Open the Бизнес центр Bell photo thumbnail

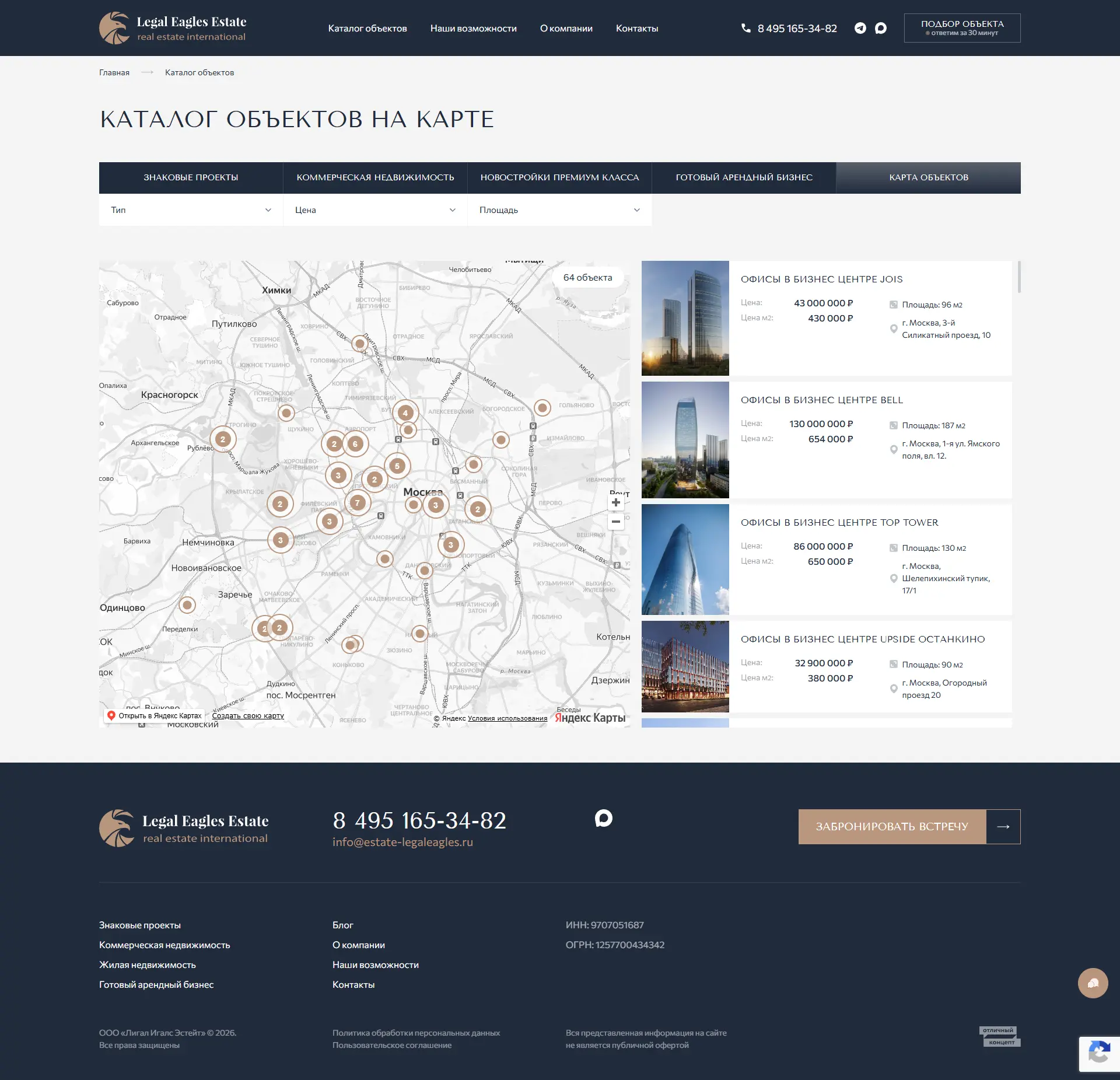[685, 440]
